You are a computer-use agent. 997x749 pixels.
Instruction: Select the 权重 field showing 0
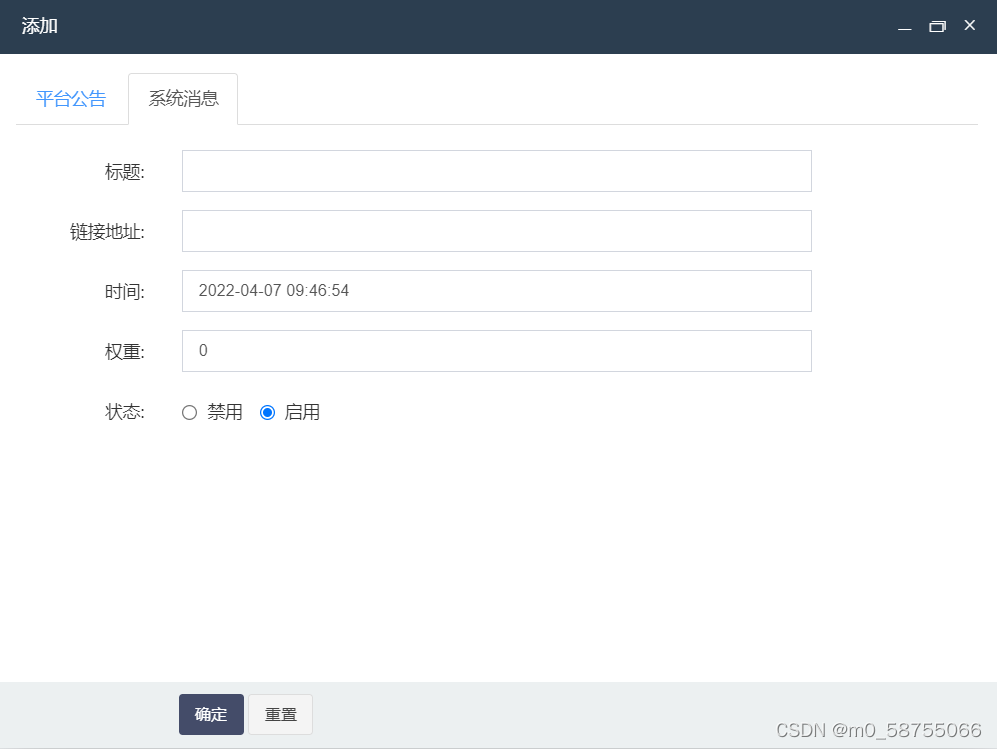[x=496, y=351]
